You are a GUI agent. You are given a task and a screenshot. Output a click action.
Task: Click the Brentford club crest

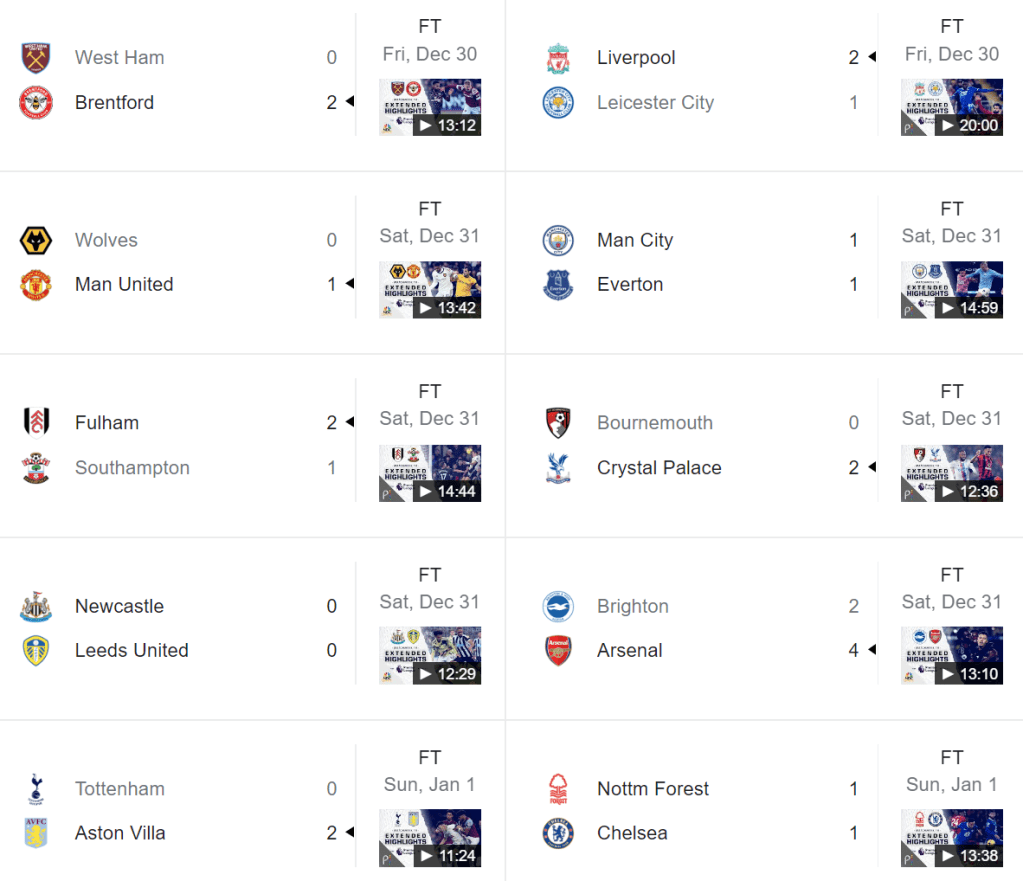(36, 102)
